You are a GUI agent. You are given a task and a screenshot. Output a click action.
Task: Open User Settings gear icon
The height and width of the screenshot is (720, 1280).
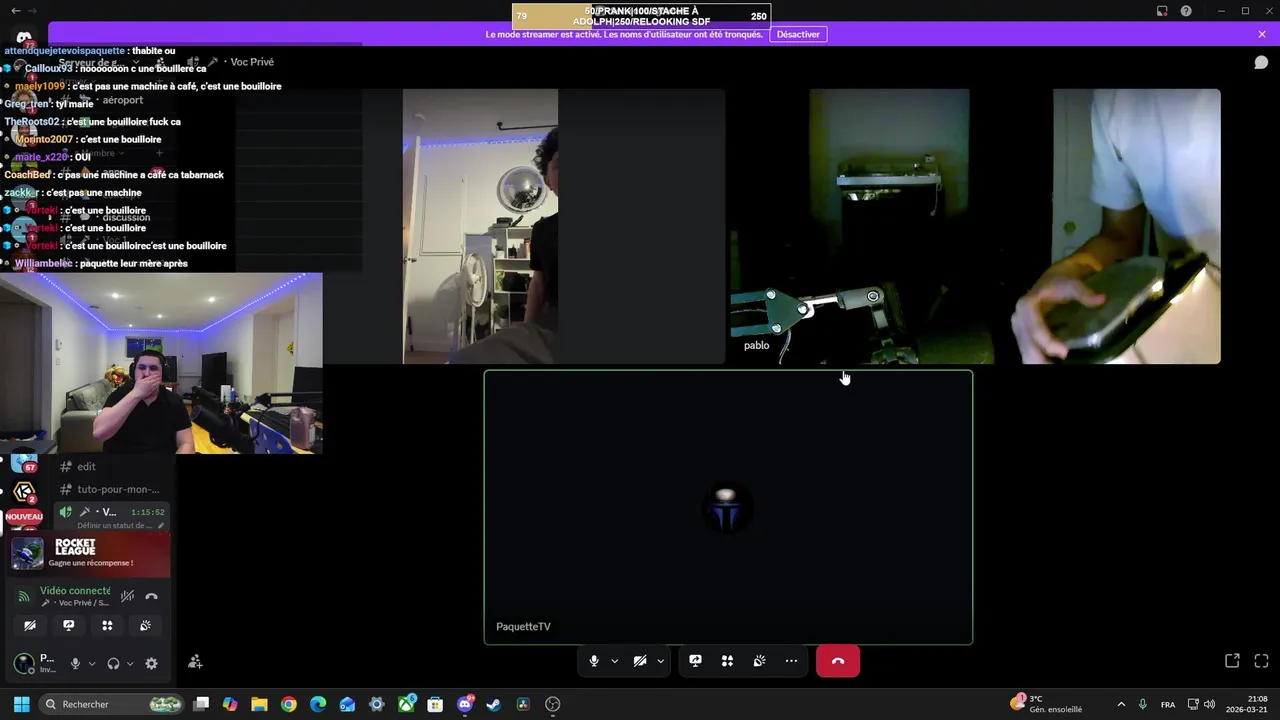(151, 663)
